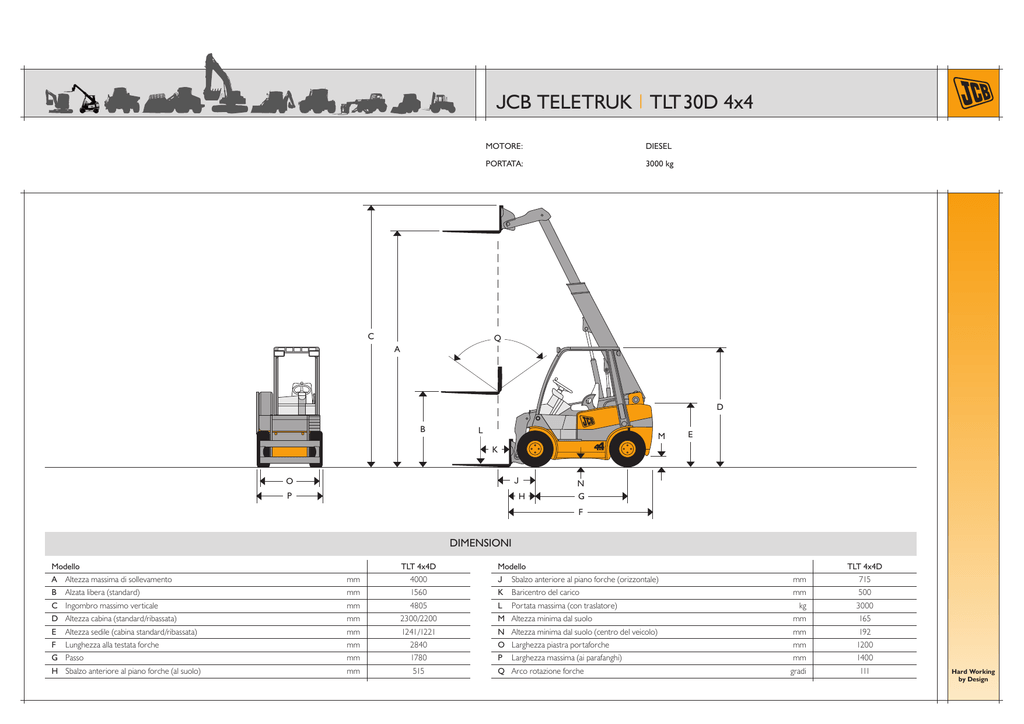Select the Altezza minima dal suolo (centro del veicolo) label
This screenshot has height=724, width=1024.
[584, 632]
